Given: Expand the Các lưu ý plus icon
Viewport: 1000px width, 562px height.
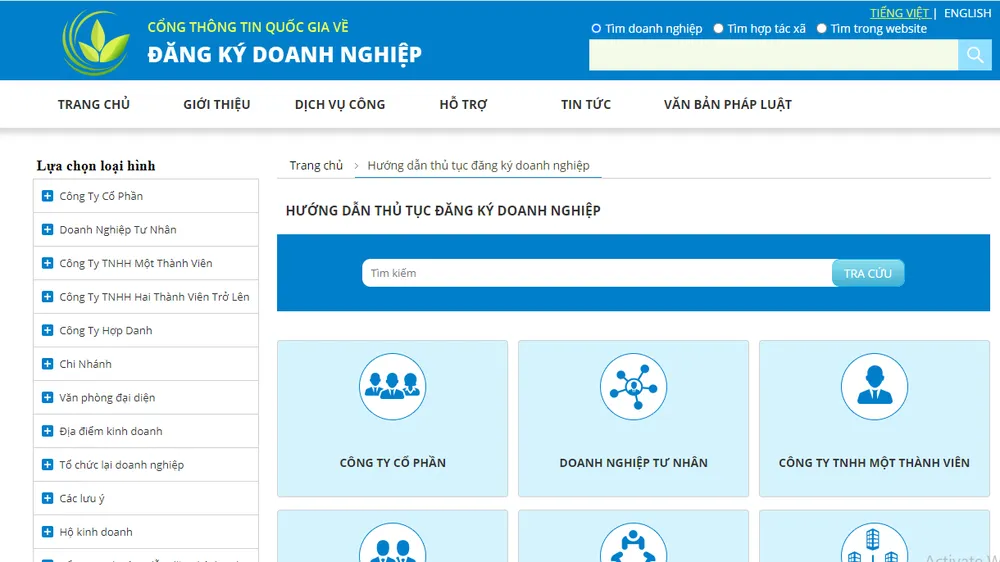Looking at the screenshot, I should 47,498.
